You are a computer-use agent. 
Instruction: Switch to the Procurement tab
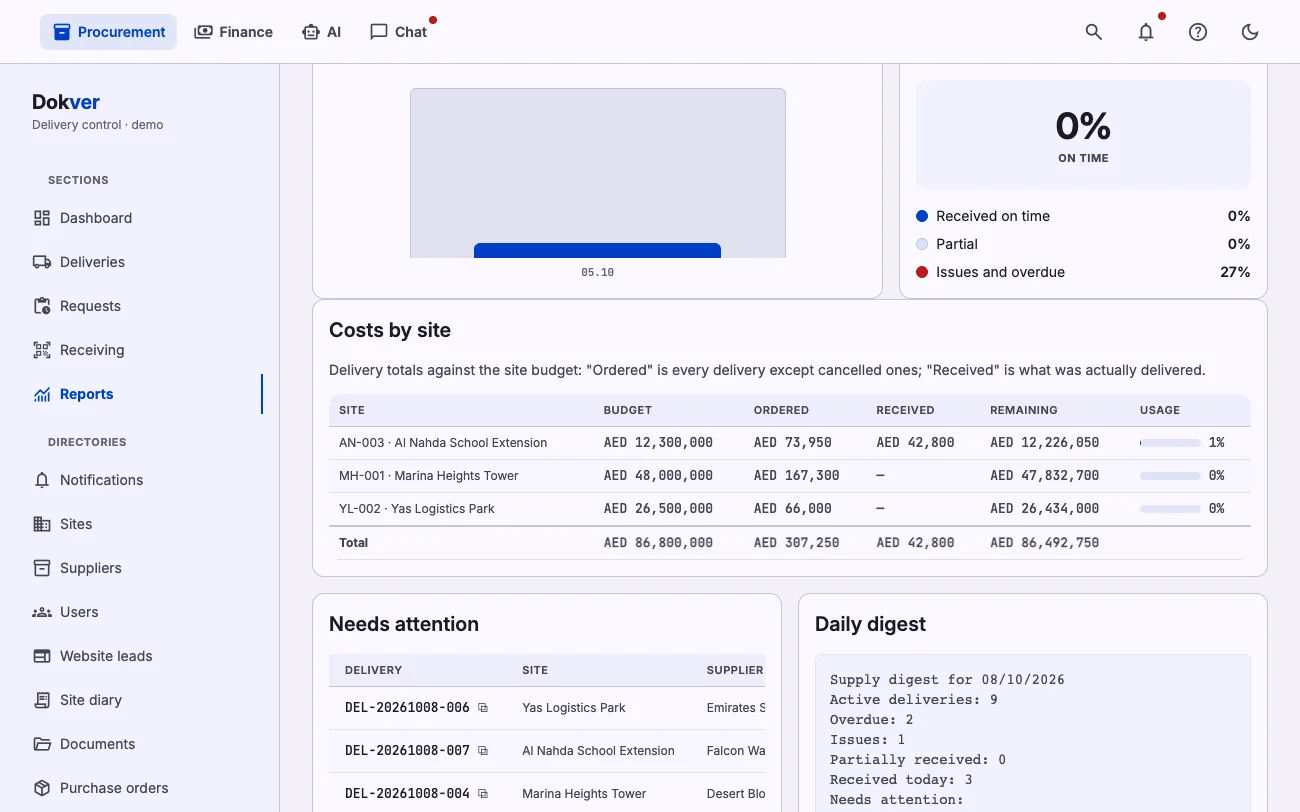[108, 32]
